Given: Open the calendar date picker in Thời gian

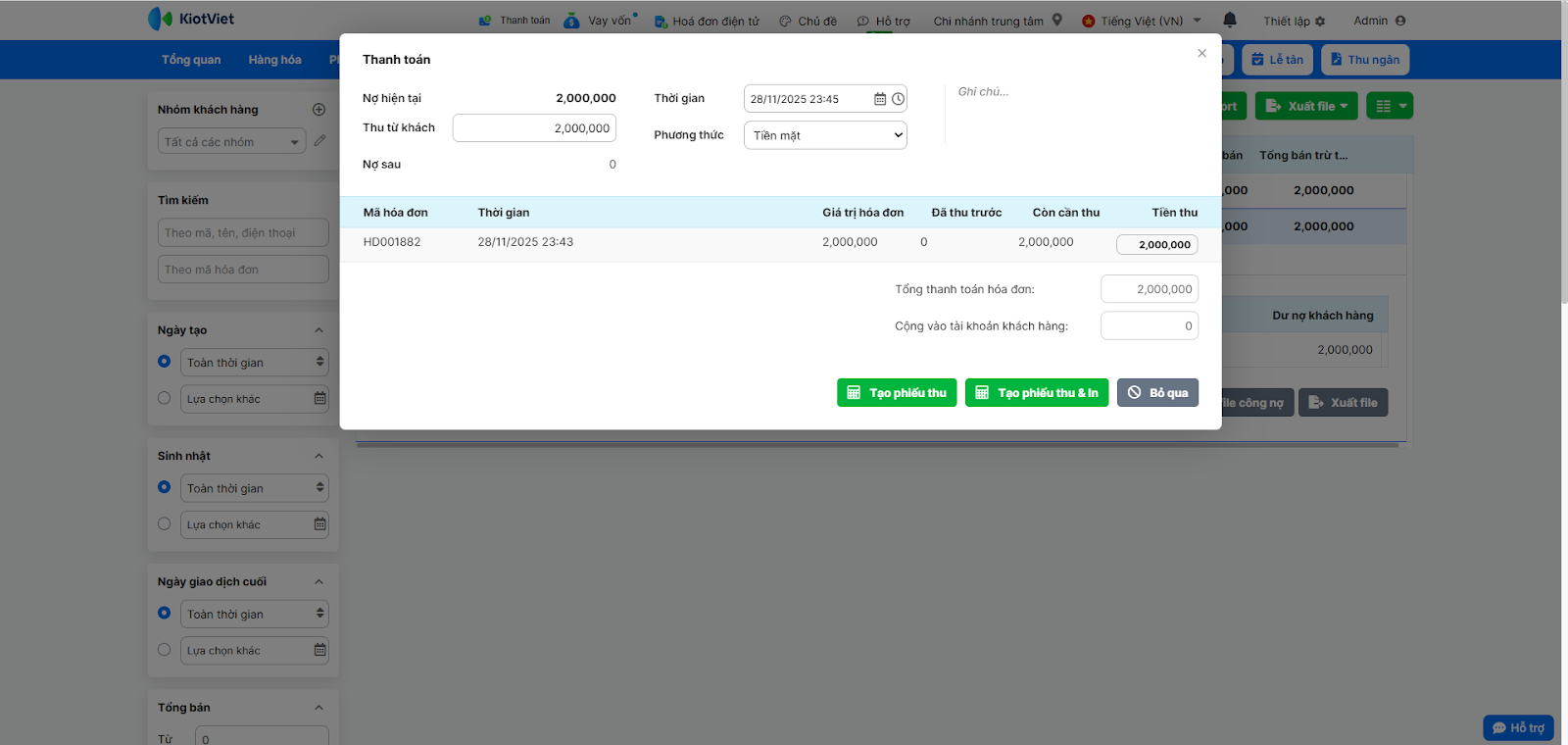Looking at the screenshot, I should coord(880,99).
